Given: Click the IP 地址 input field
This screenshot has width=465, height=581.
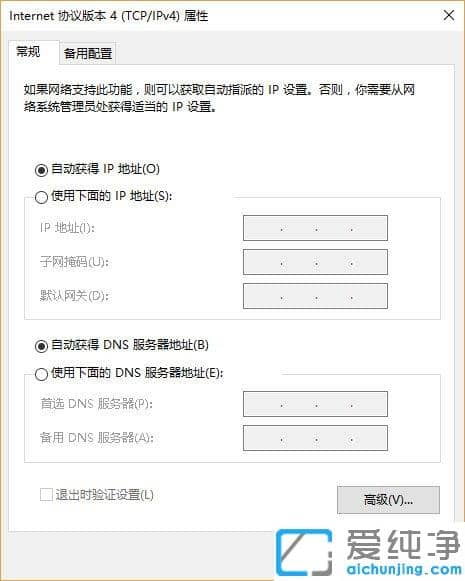Looking at the screenshot, I should click(x=315, y=228).
